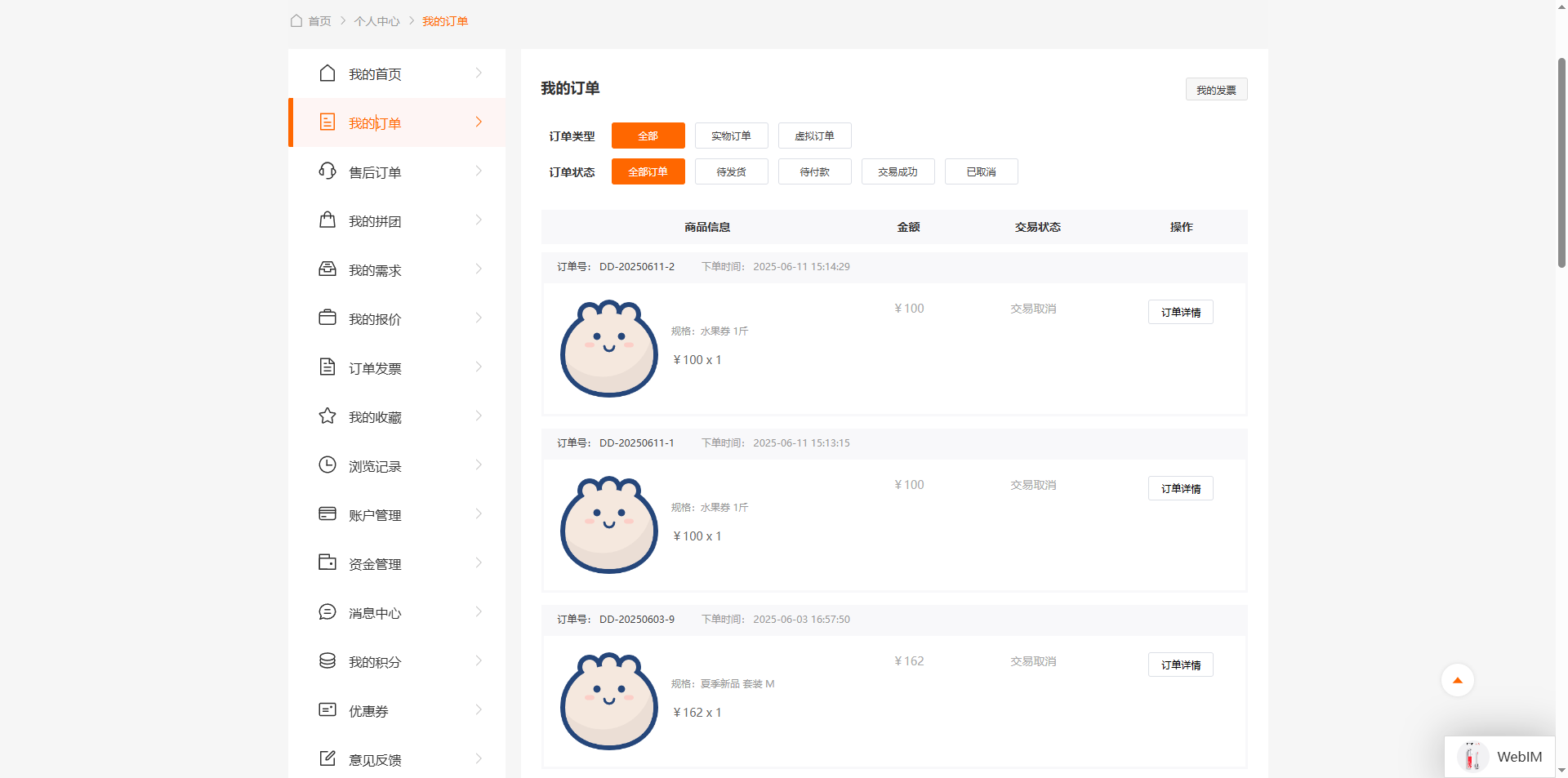1568x778 pixels.
Task: Click the home icon beside 我的首页
Action: pos(327,73)
